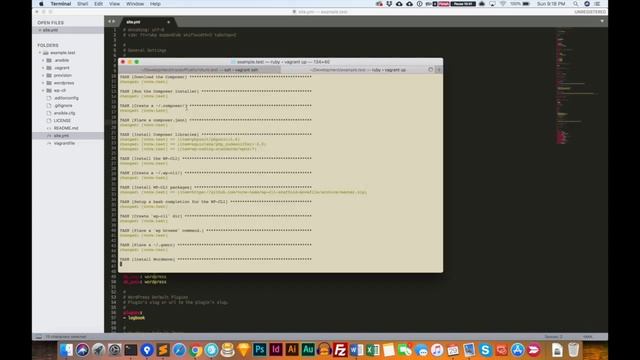Open Spotlight search in menu bar
The image size is (640, 360).
[576, 4]
